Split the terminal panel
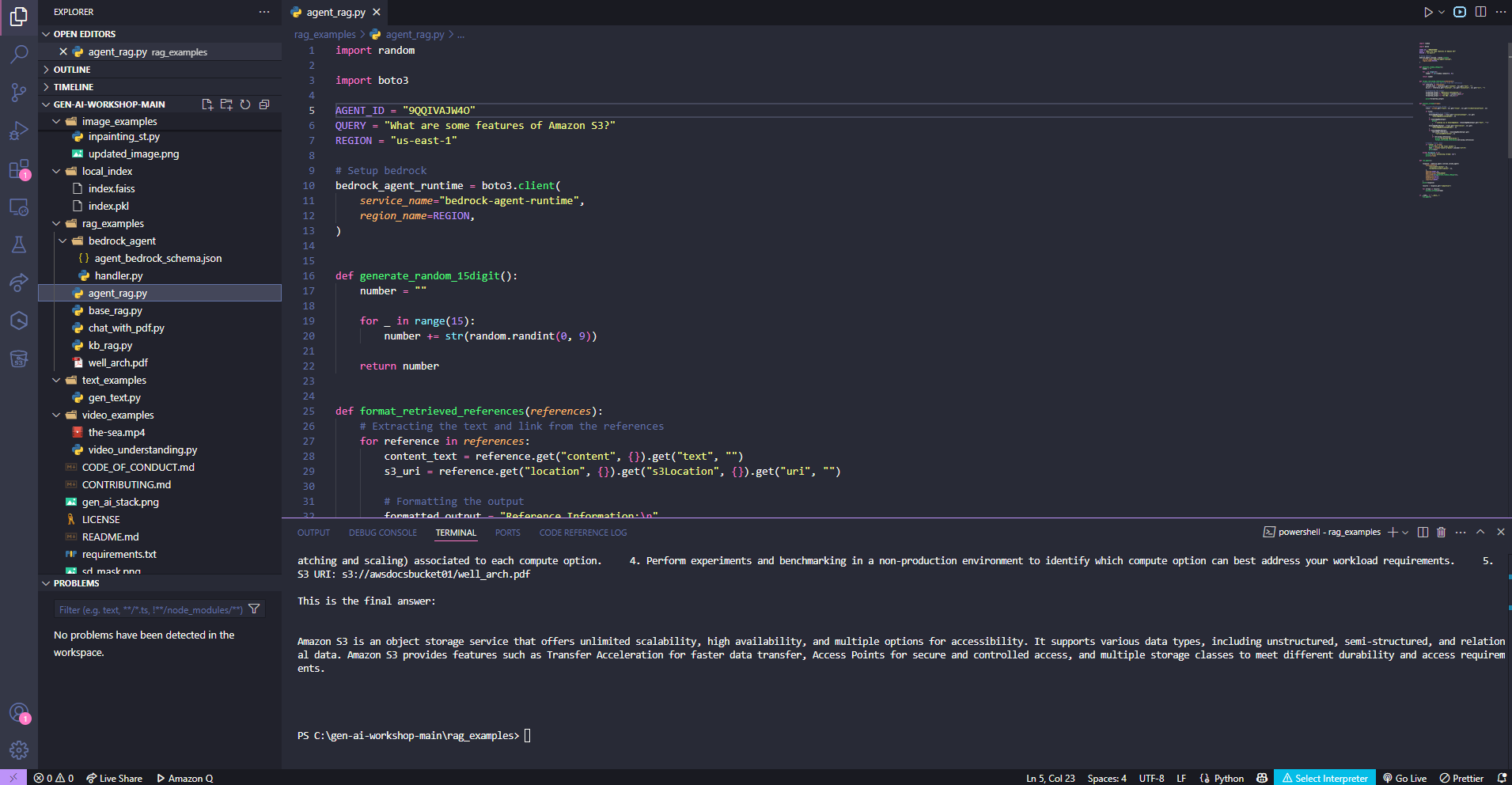 [1423, 533]
